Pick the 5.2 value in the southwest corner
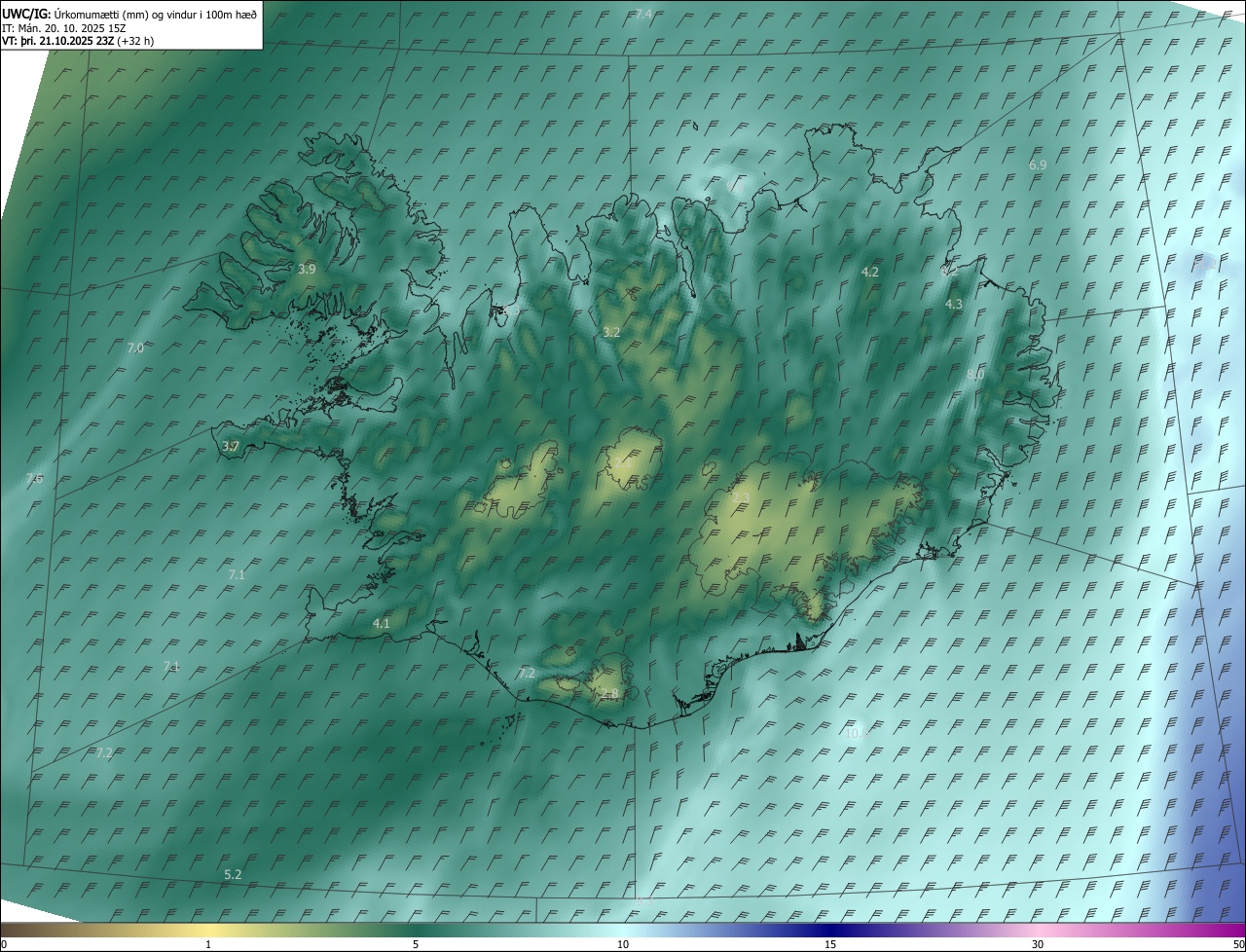 [x=233, y=875]
